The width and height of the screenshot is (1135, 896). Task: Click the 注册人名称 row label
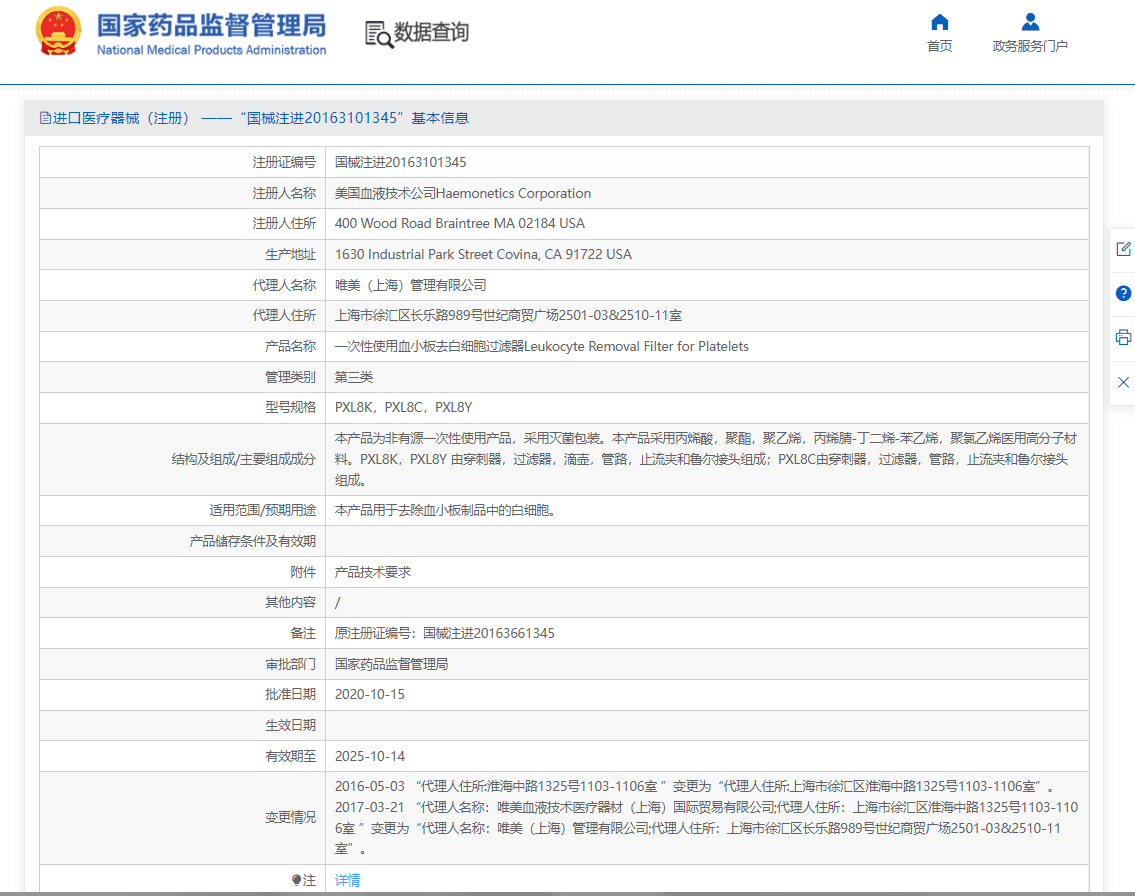point(284,193)
